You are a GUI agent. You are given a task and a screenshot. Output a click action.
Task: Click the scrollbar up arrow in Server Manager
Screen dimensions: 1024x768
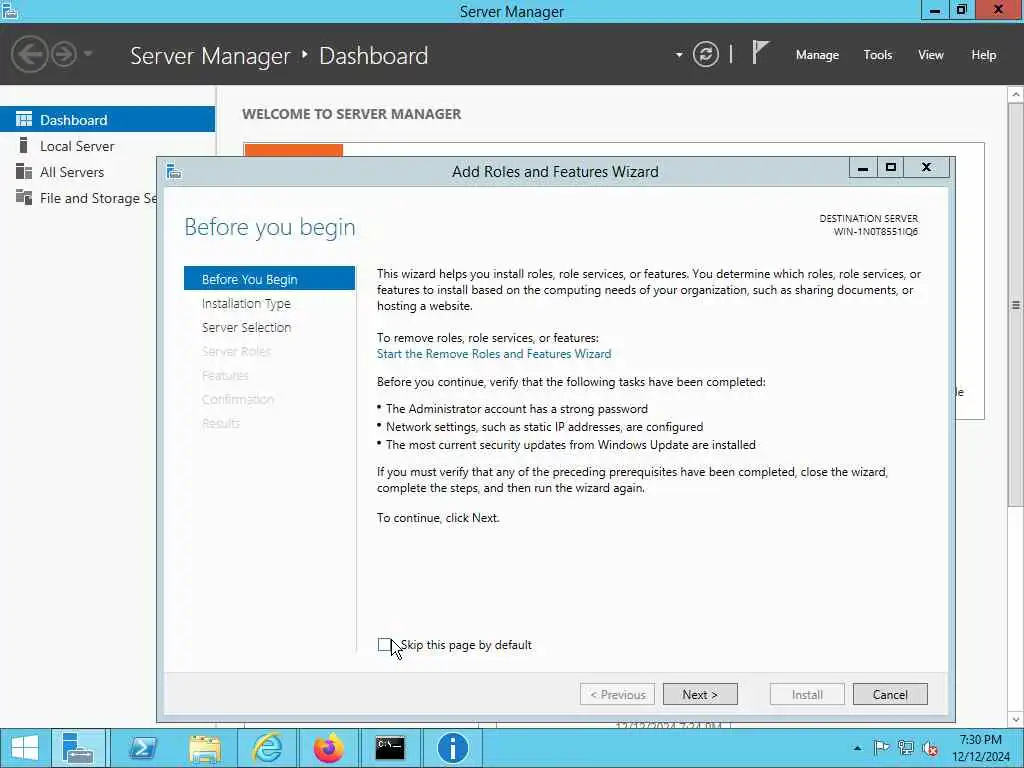coord(1016,95)
